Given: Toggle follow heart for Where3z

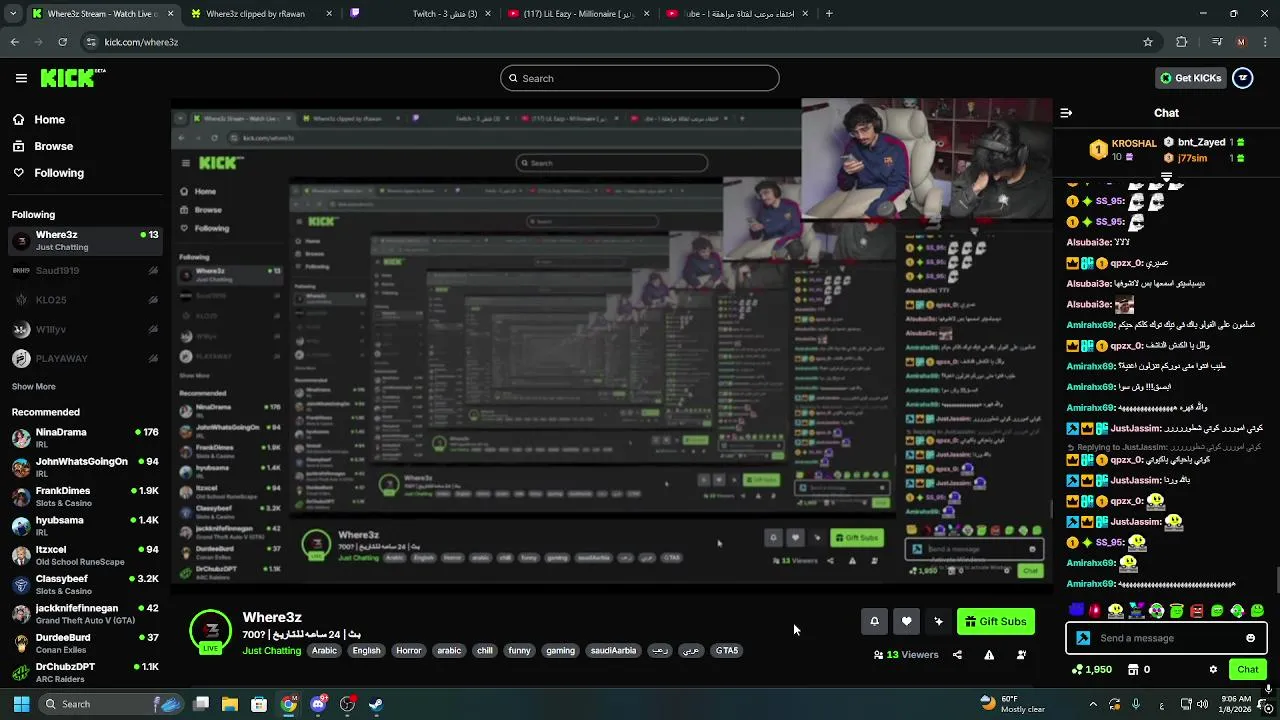Looking at the screenshot, I should pyautogui.click(x=906, y=622).
